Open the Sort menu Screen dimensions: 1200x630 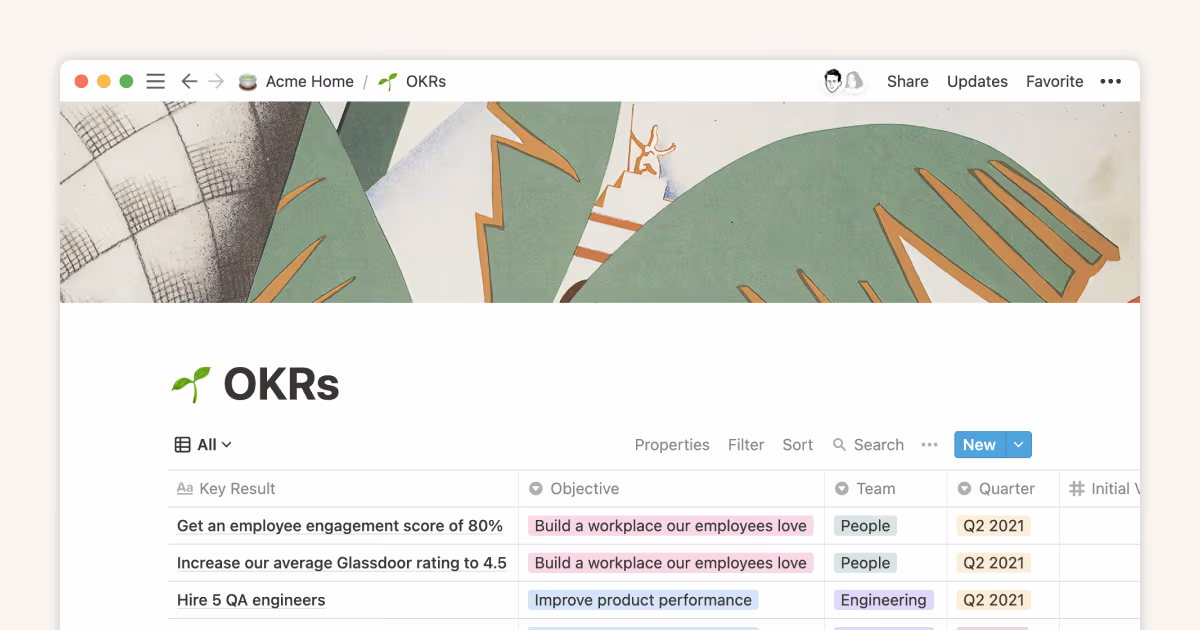pos(797,444)
